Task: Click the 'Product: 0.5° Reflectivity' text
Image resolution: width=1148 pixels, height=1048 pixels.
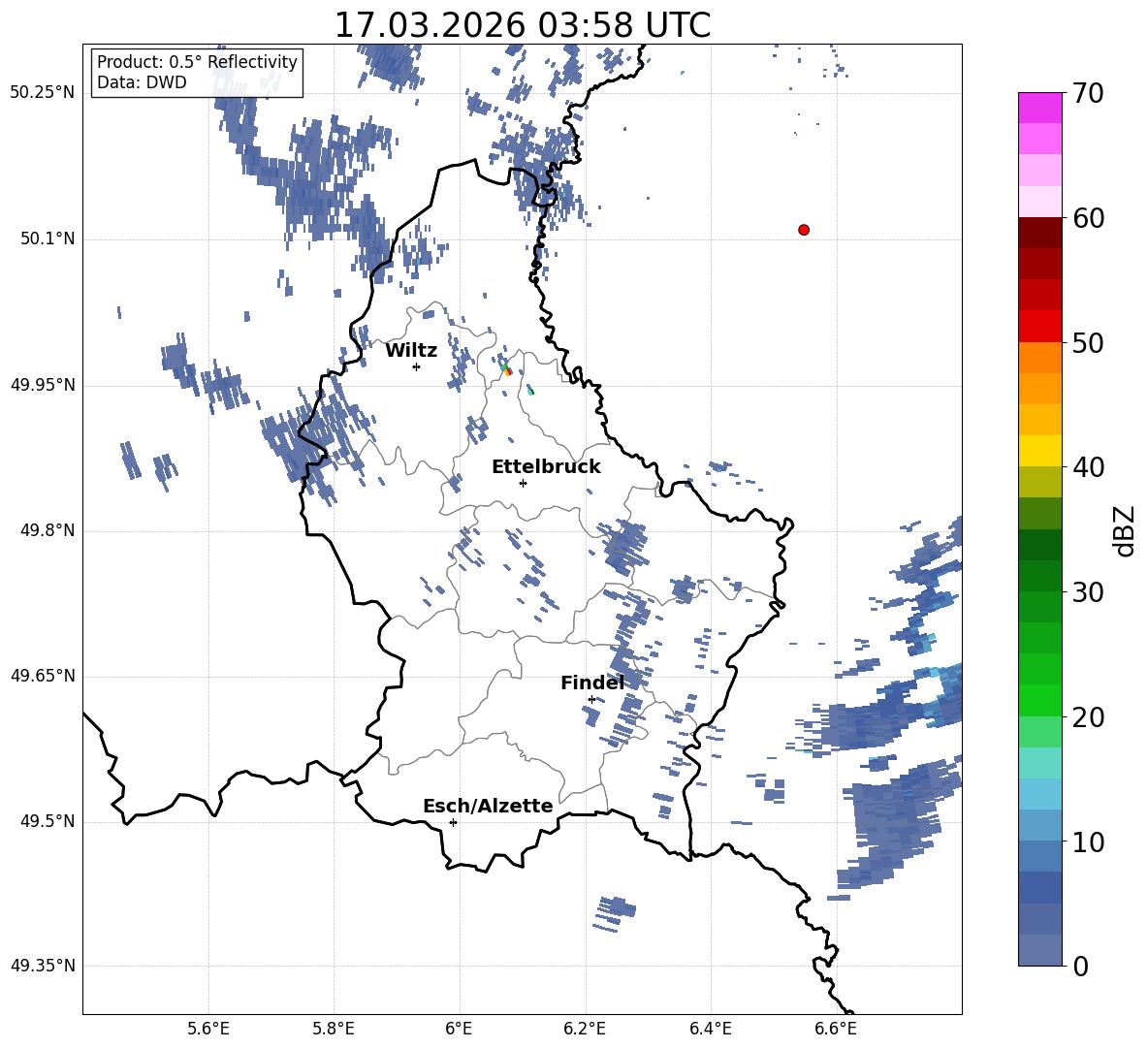Action: [x=197, y=61]
